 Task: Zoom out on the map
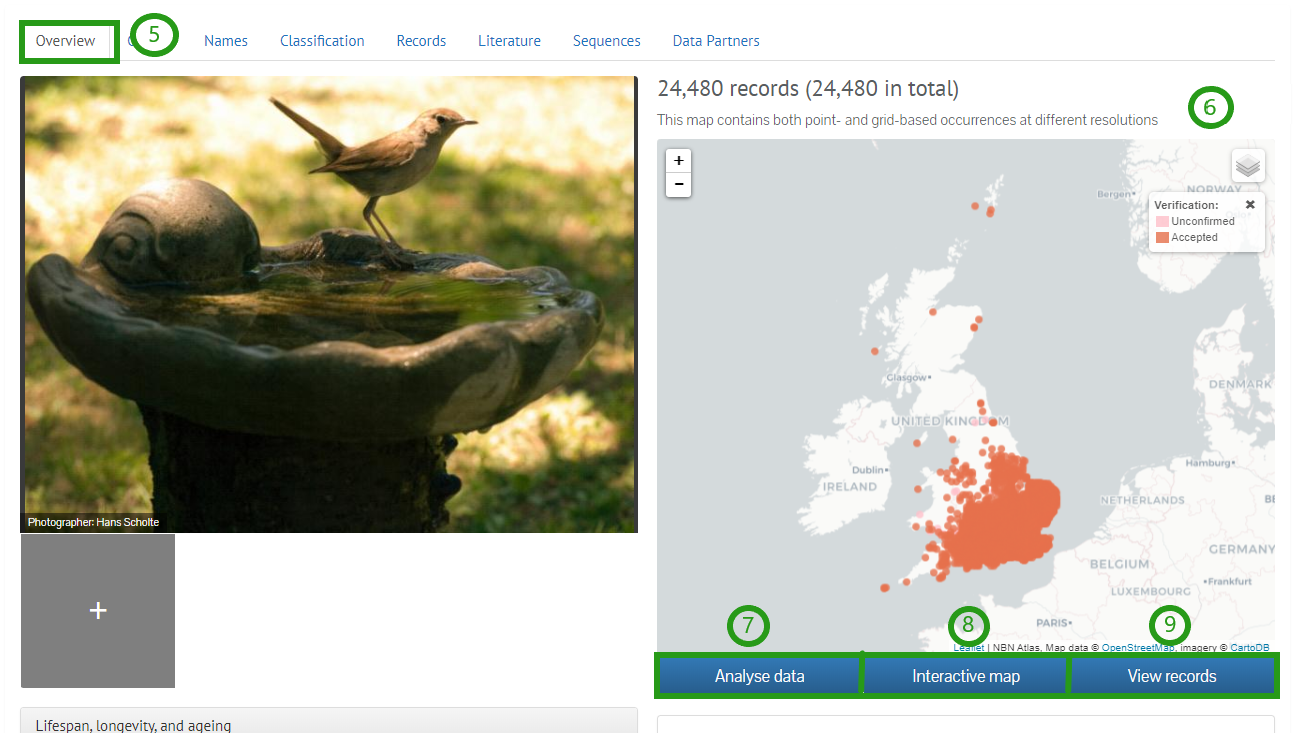678,185
